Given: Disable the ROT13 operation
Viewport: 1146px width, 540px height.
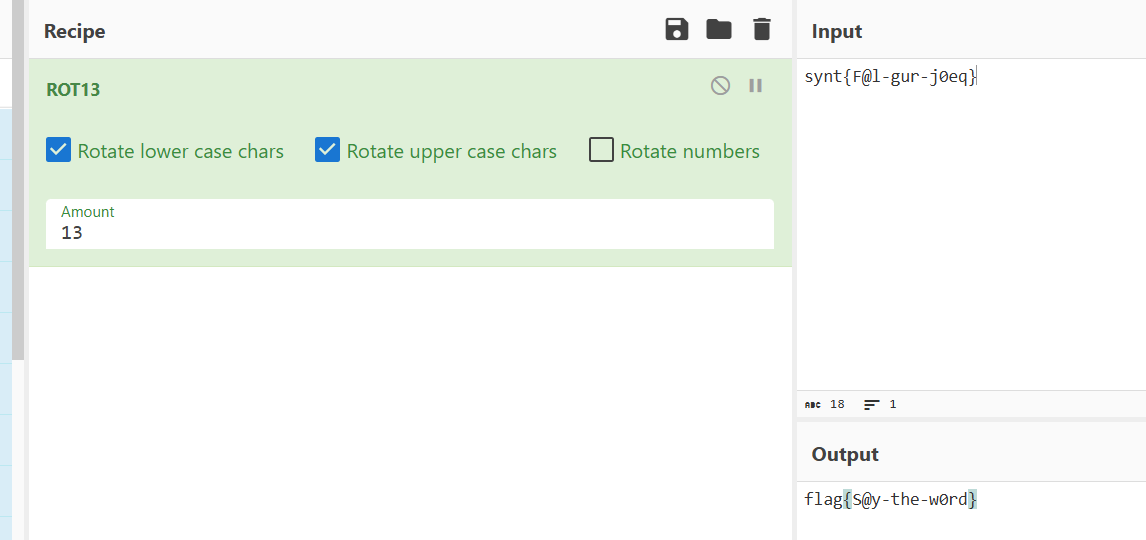Looking at the screenshot, I should click(720, 86).
